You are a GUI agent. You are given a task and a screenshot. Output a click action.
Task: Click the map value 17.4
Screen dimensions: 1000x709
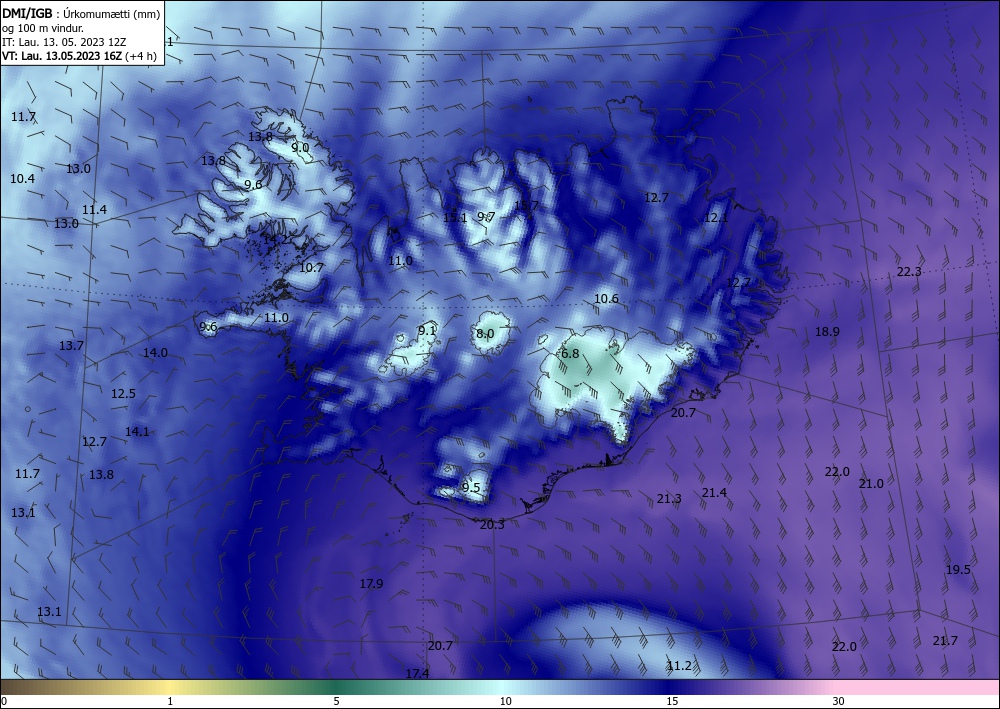point(416,673)
